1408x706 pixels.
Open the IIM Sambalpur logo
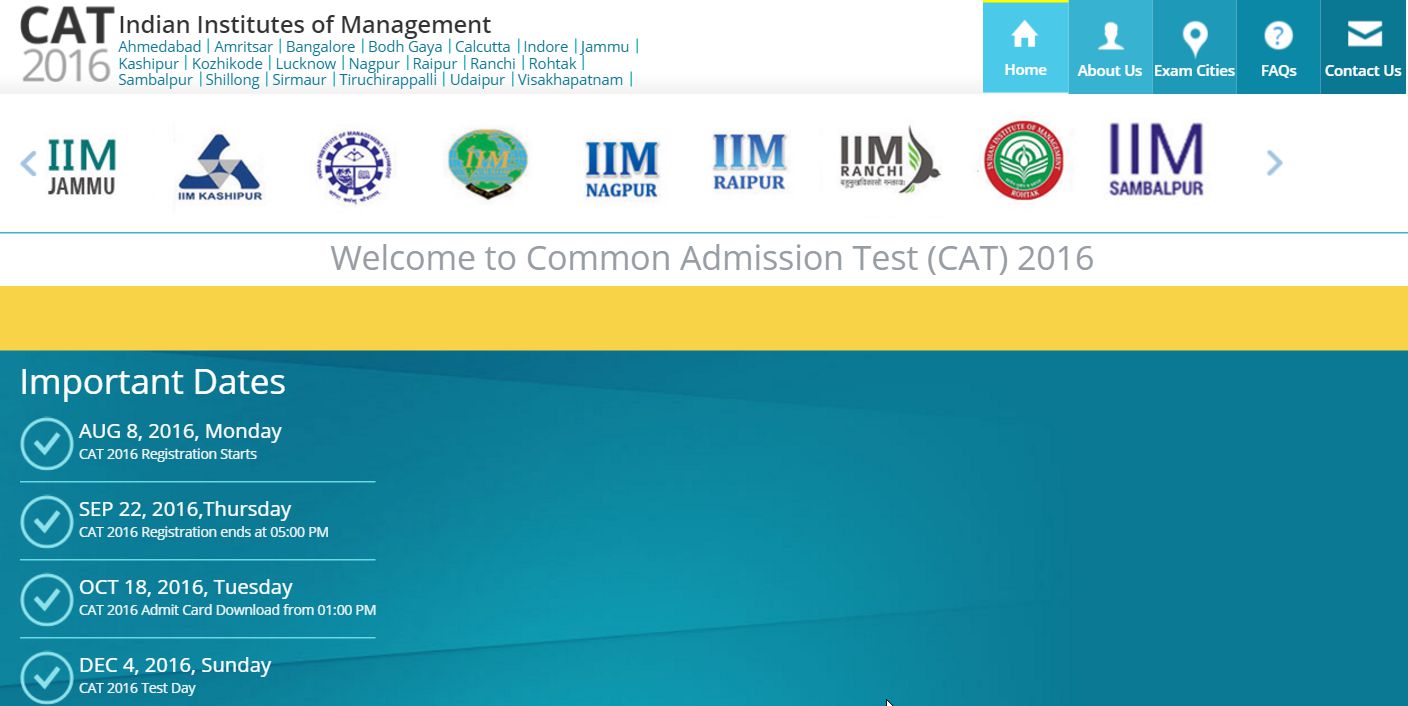point(1156,160)
